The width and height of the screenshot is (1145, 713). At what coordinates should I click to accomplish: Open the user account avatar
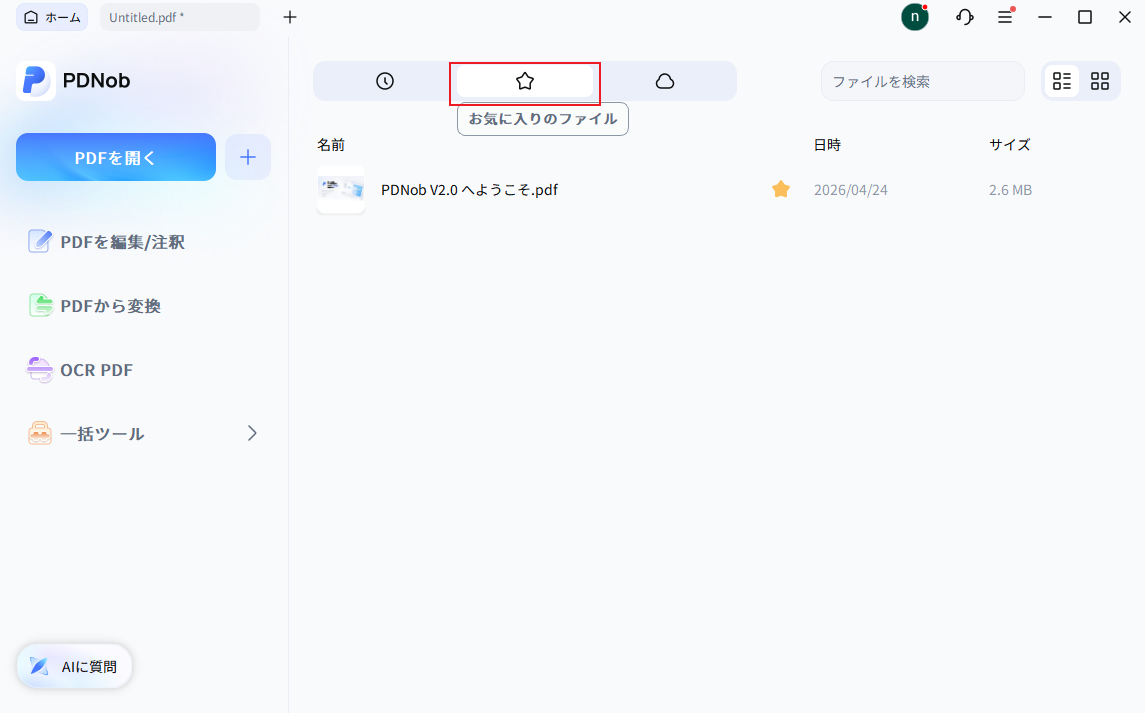tap(914, 17)
